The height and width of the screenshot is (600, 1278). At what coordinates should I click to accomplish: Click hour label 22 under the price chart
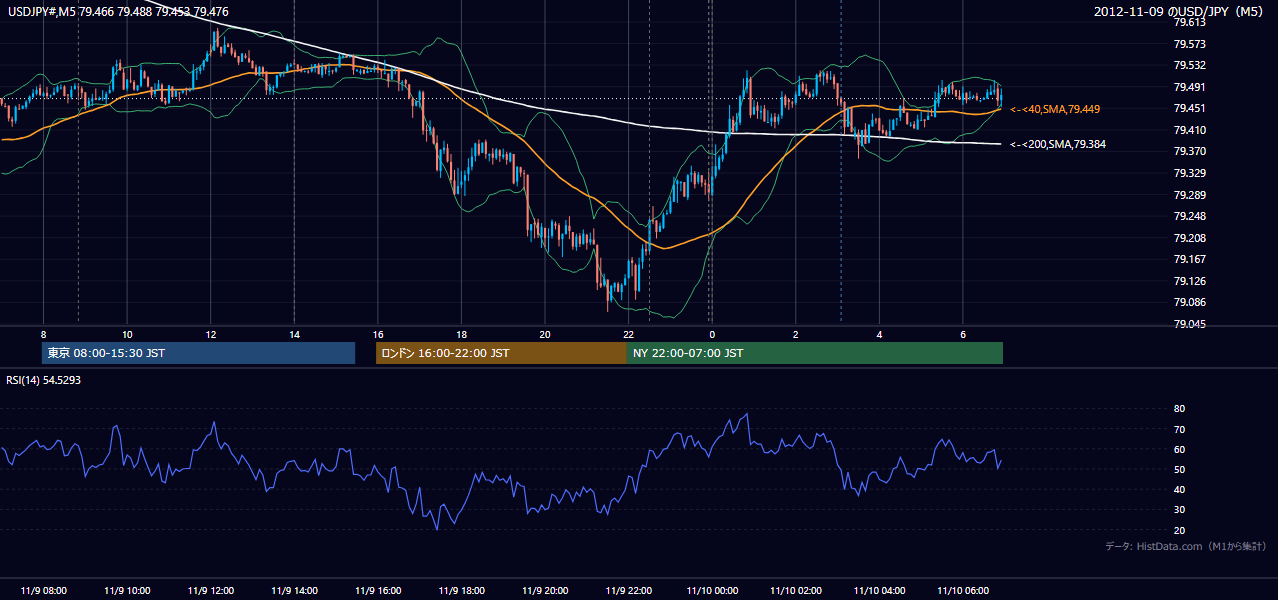point(628,334)
